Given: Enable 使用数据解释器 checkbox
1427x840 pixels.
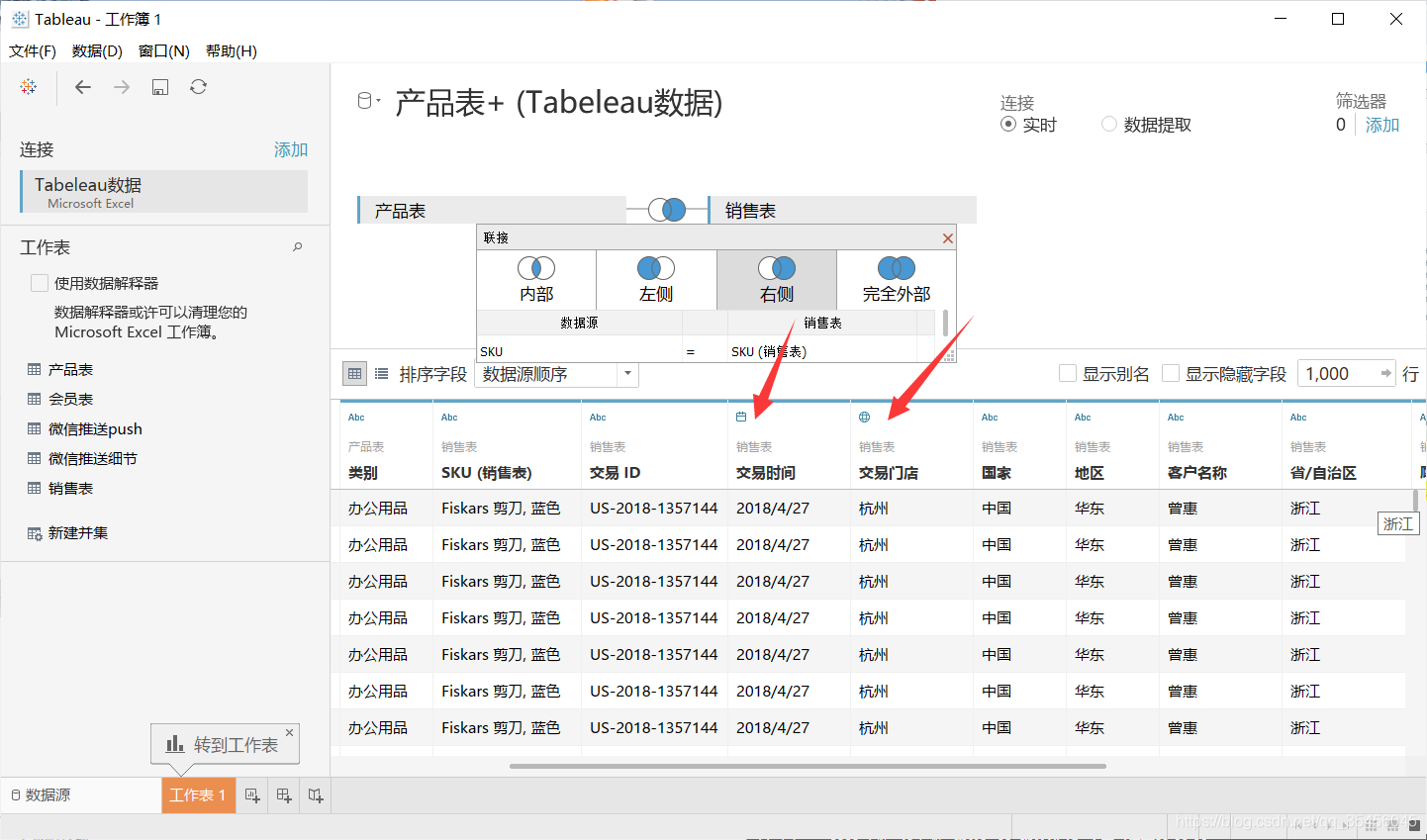Looking at the screenshot, I should coord(40,283).
